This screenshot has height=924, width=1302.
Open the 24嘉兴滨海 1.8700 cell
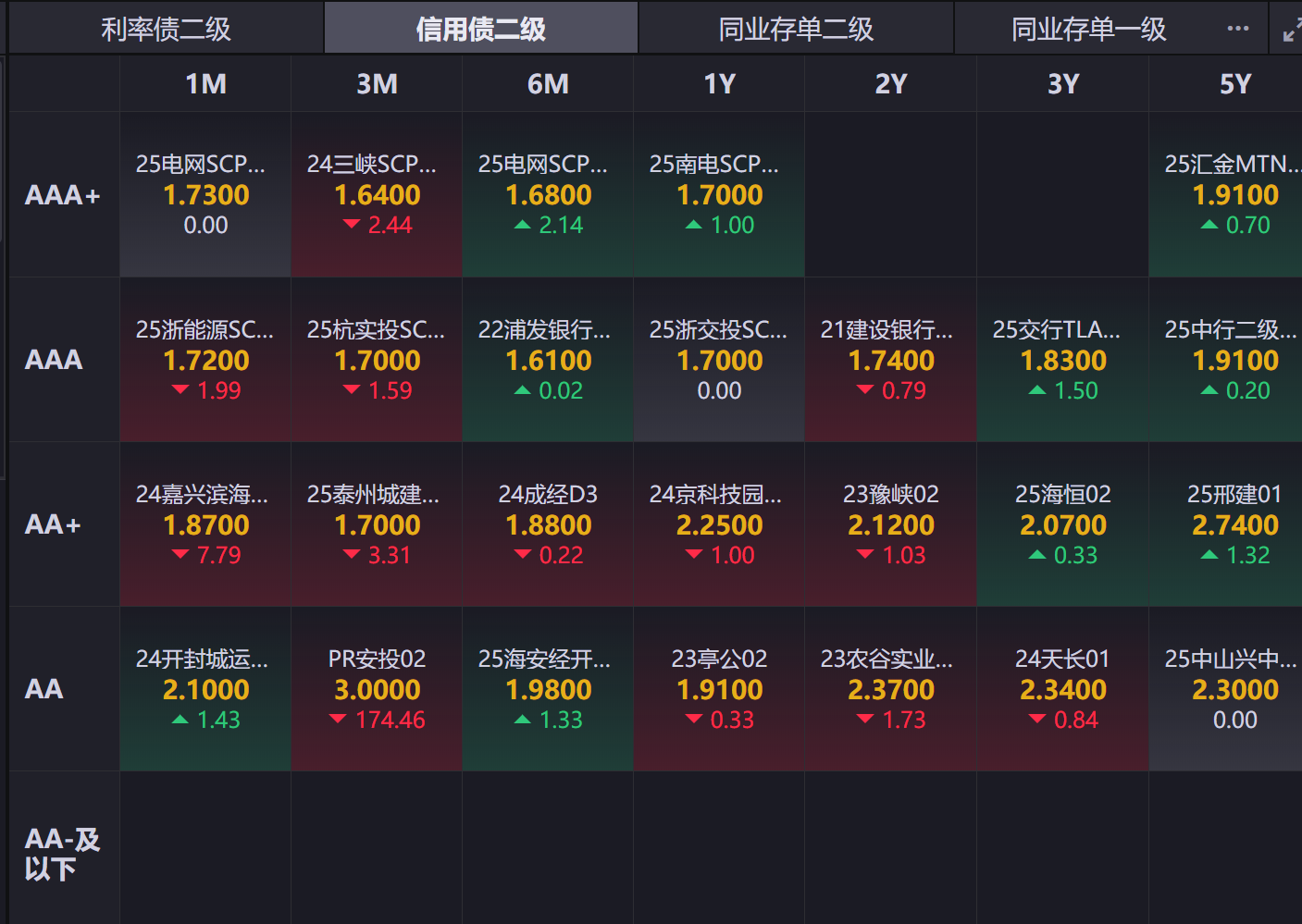205,524
